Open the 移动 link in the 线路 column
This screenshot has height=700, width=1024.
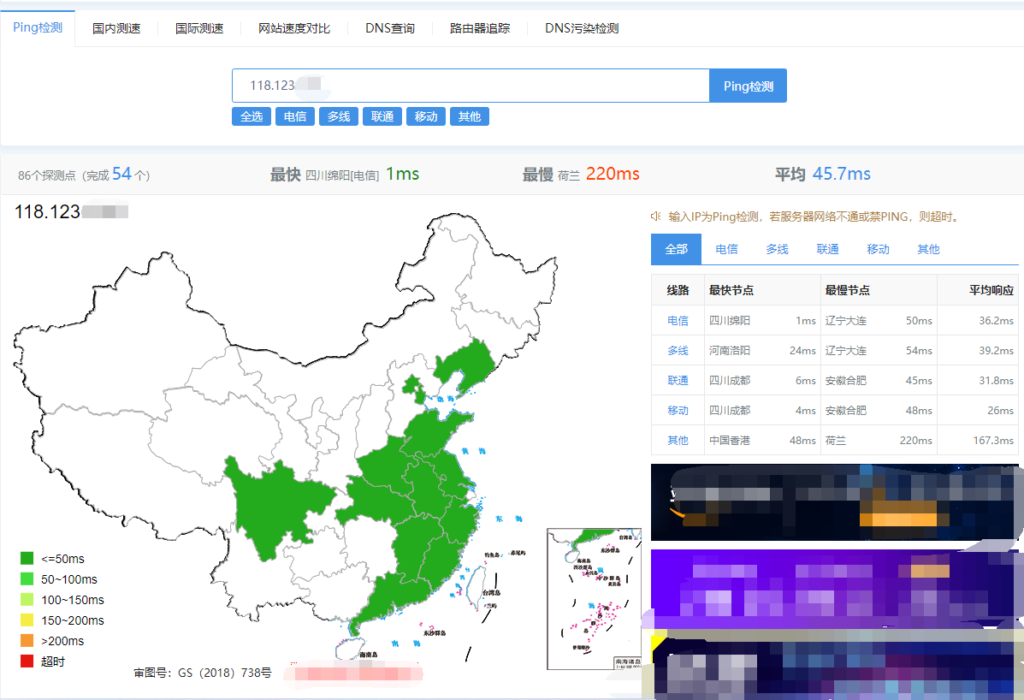coord(678,411)
